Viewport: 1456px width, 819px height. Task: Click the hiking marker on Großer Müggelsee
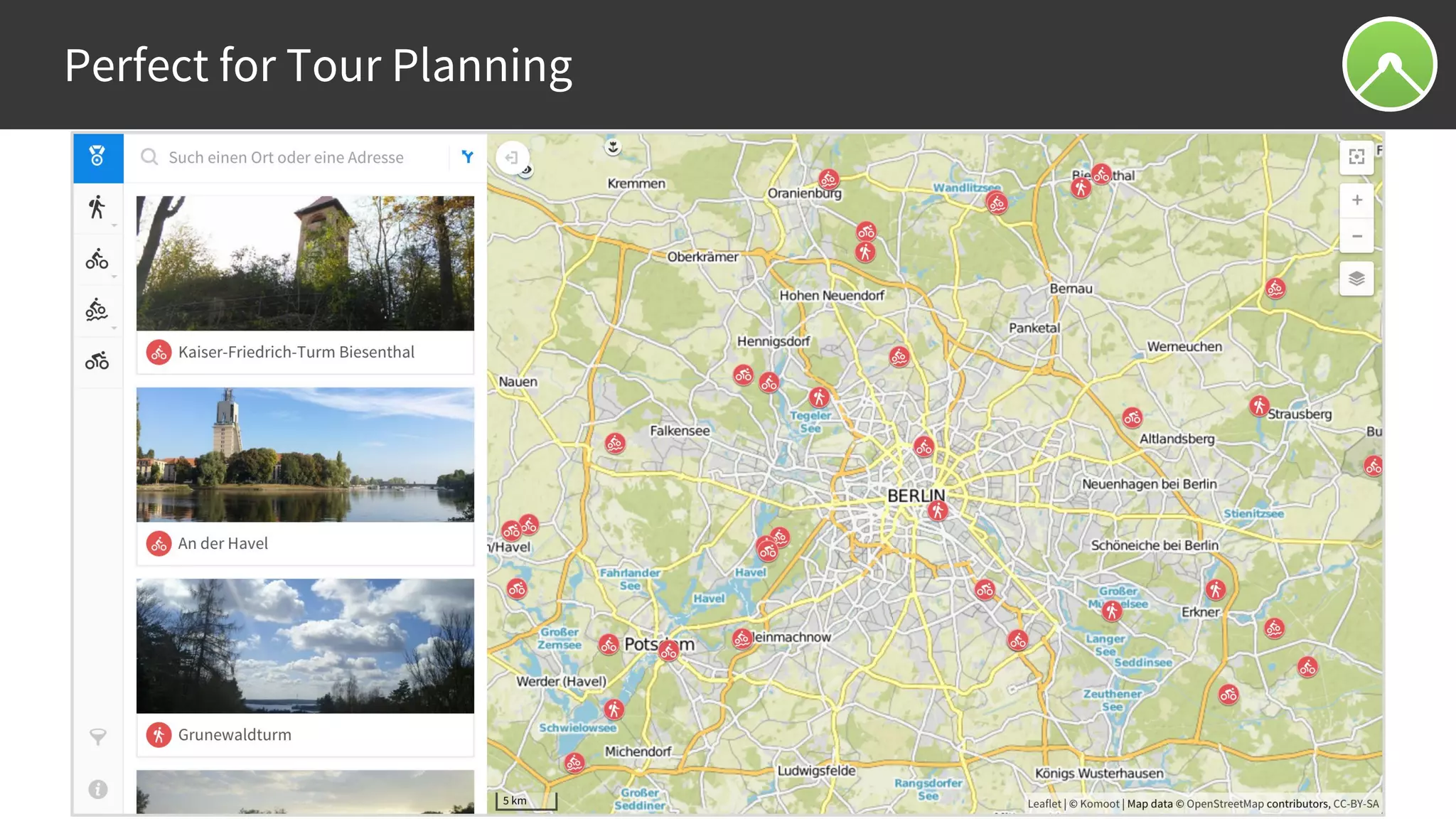(1112, 611)
